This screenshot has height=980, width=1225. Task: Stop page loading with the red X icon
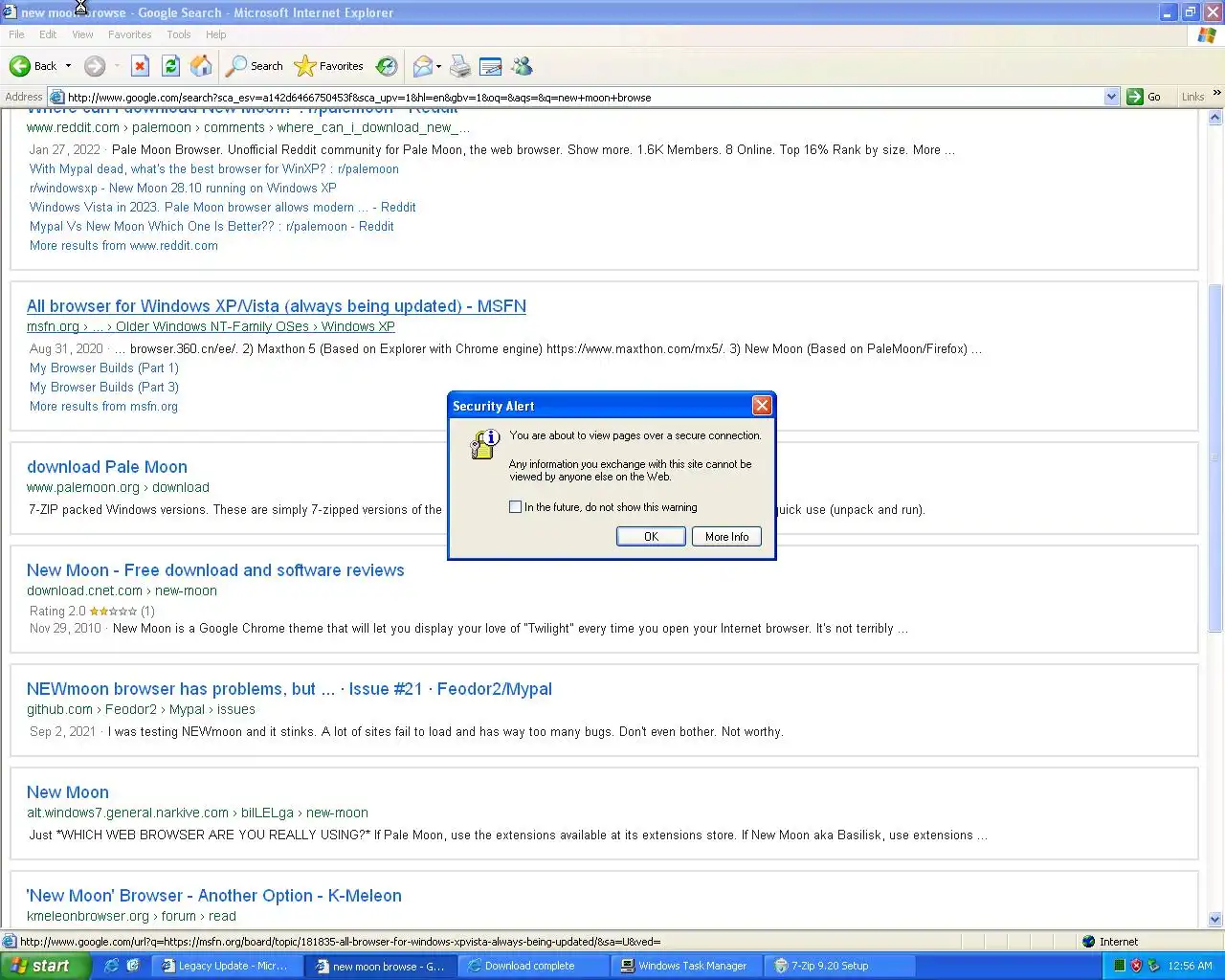click(x=140, y=66)
